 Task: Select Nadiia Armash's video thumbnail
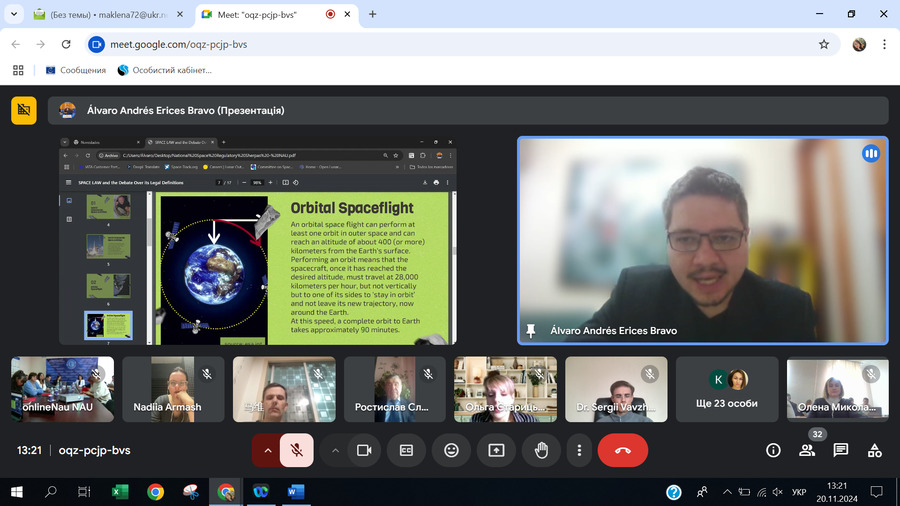pyautogui.click(x=173, y=389)
